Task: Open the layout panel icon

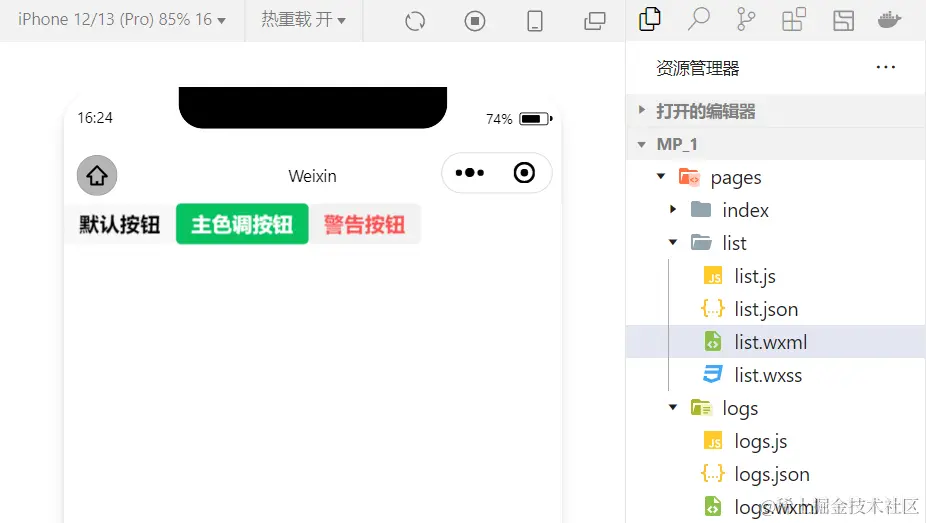Action: click(843, 21)
